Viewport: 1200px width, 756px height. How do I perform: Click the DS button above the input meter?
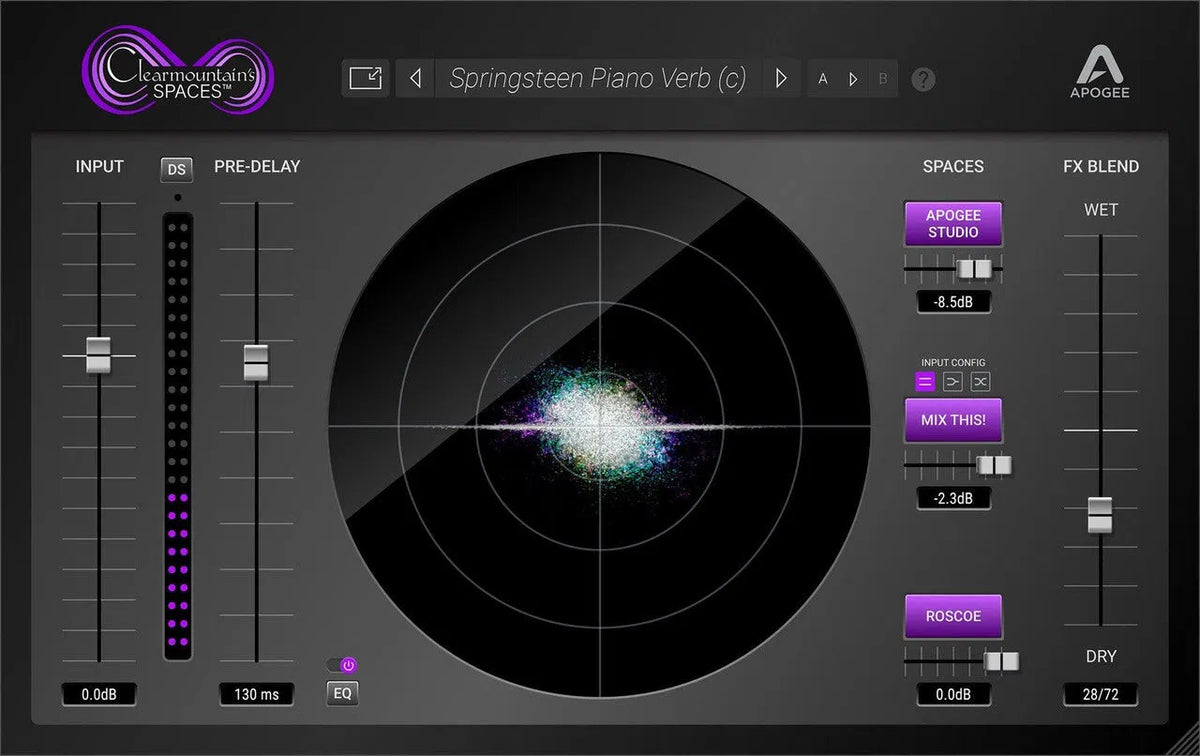[176, 169]
